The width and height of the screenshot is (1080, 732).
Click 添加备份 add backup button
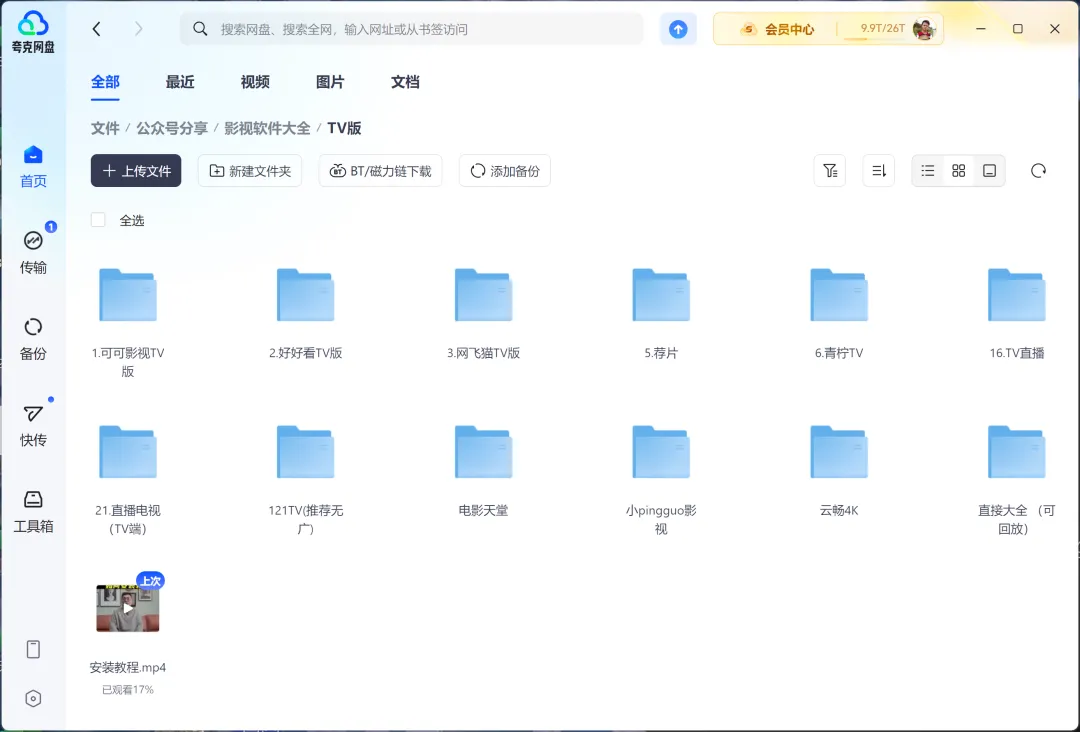(505, 171)
